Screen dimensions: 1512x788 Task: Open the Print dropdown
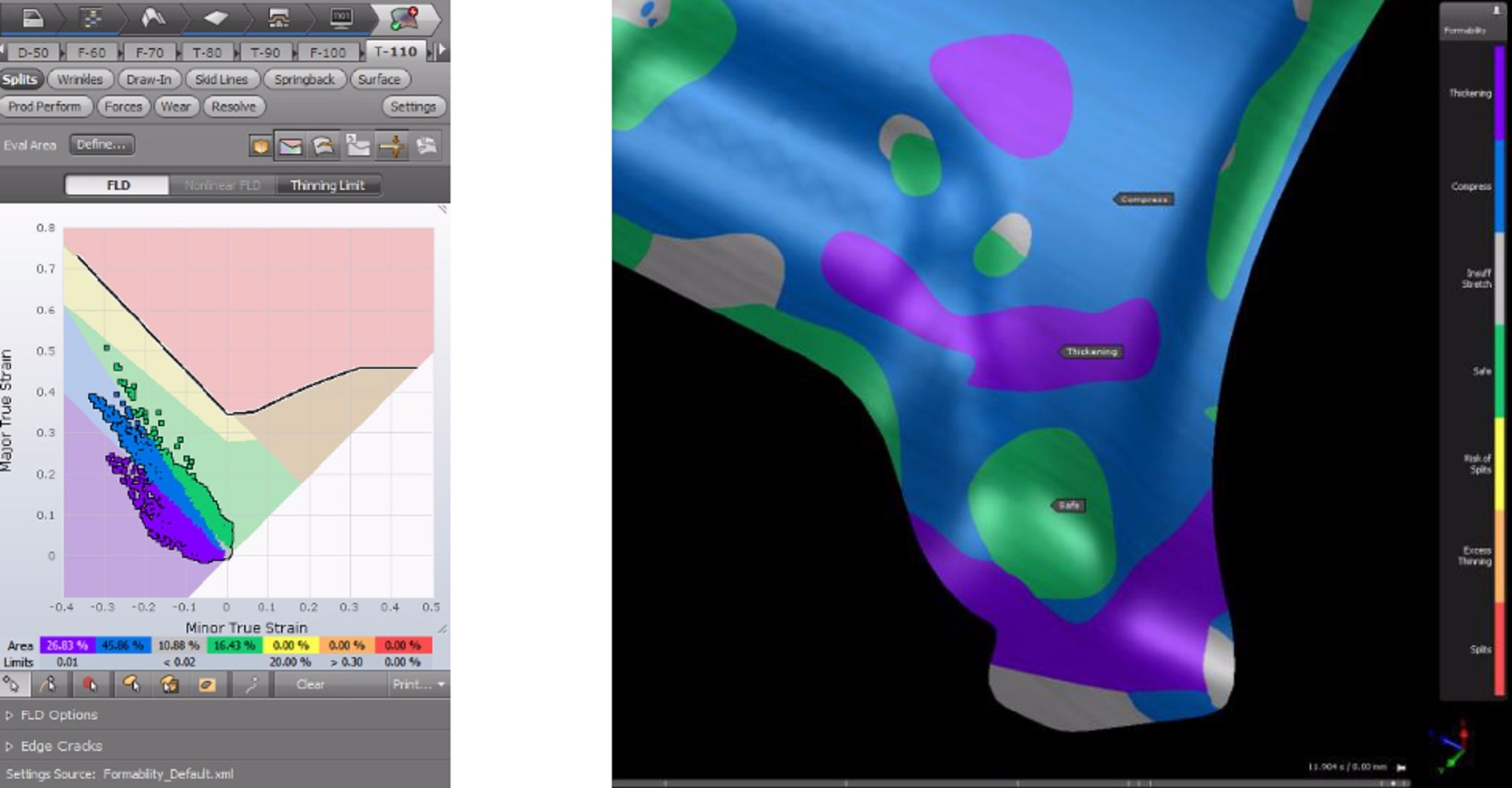pyautogui.click(x=419, y=685)
